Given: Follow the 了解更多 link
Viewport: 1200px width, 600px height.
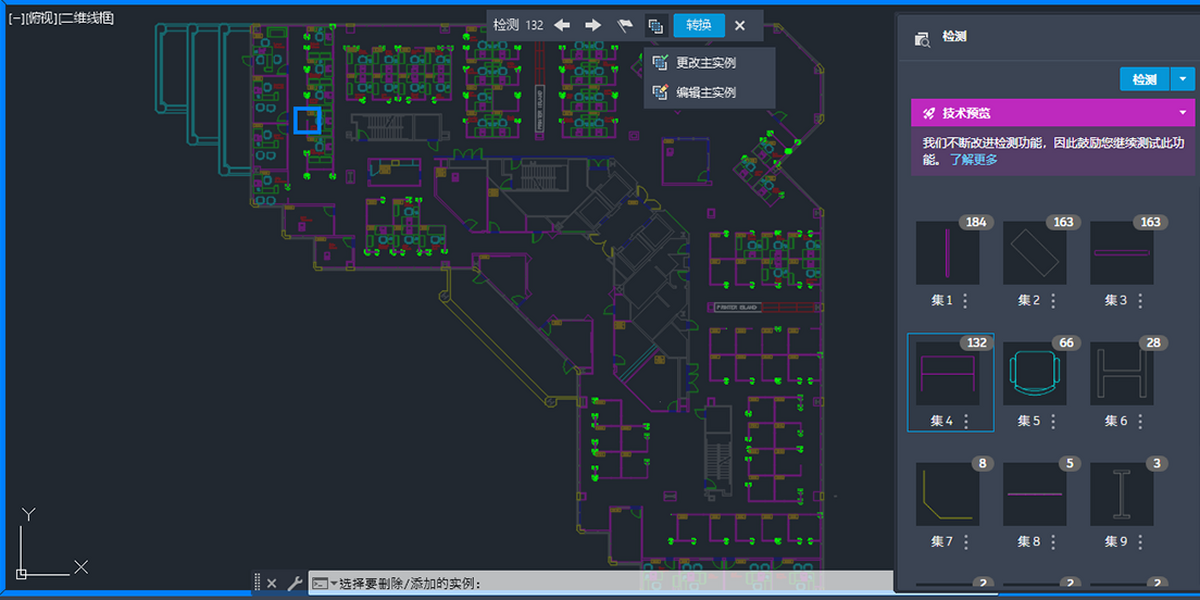Looking at the screenshot, I should tap(973, 160).
